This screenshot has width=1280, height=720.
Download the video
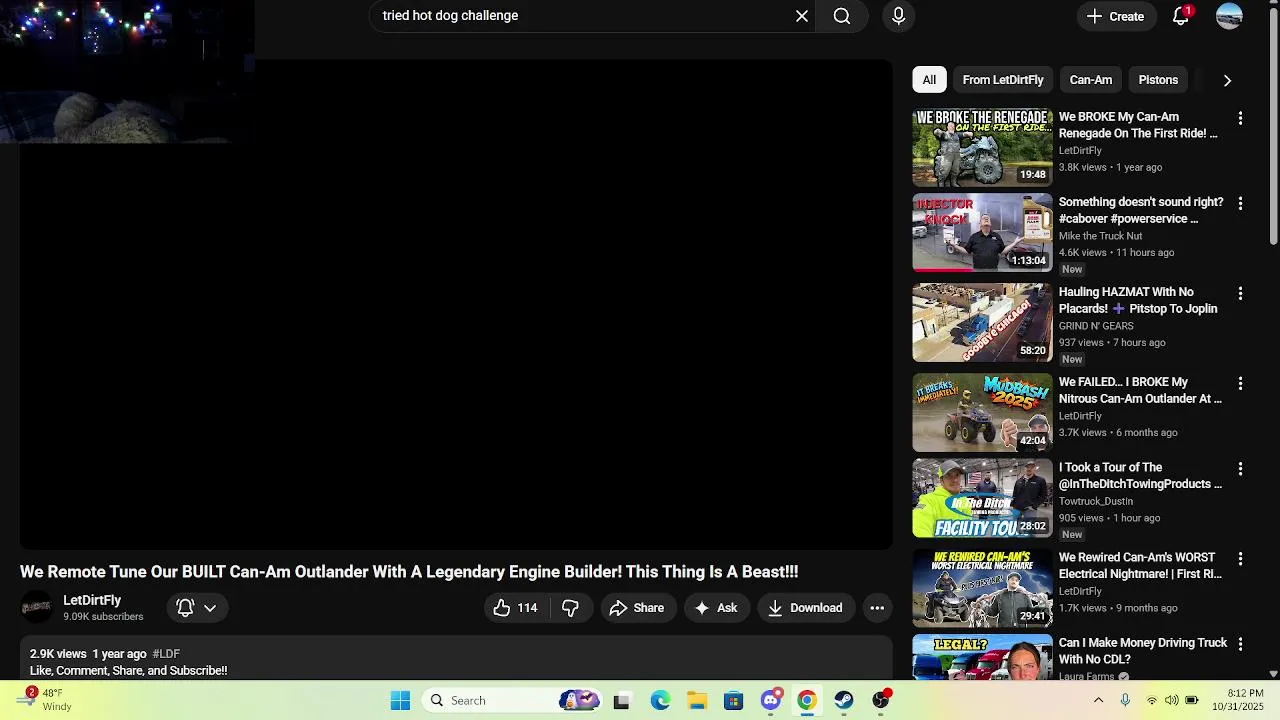pos(805,608)
